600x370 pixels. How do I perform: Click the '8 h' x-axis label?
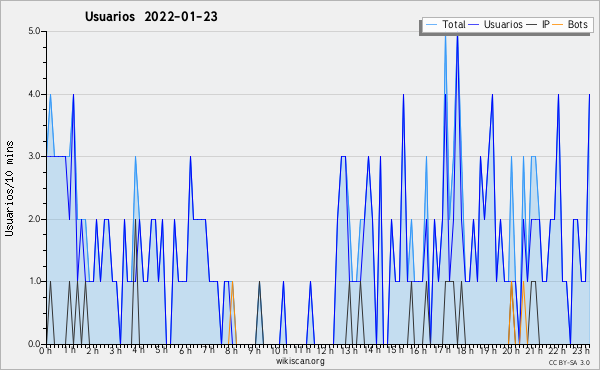pos(231,350)
